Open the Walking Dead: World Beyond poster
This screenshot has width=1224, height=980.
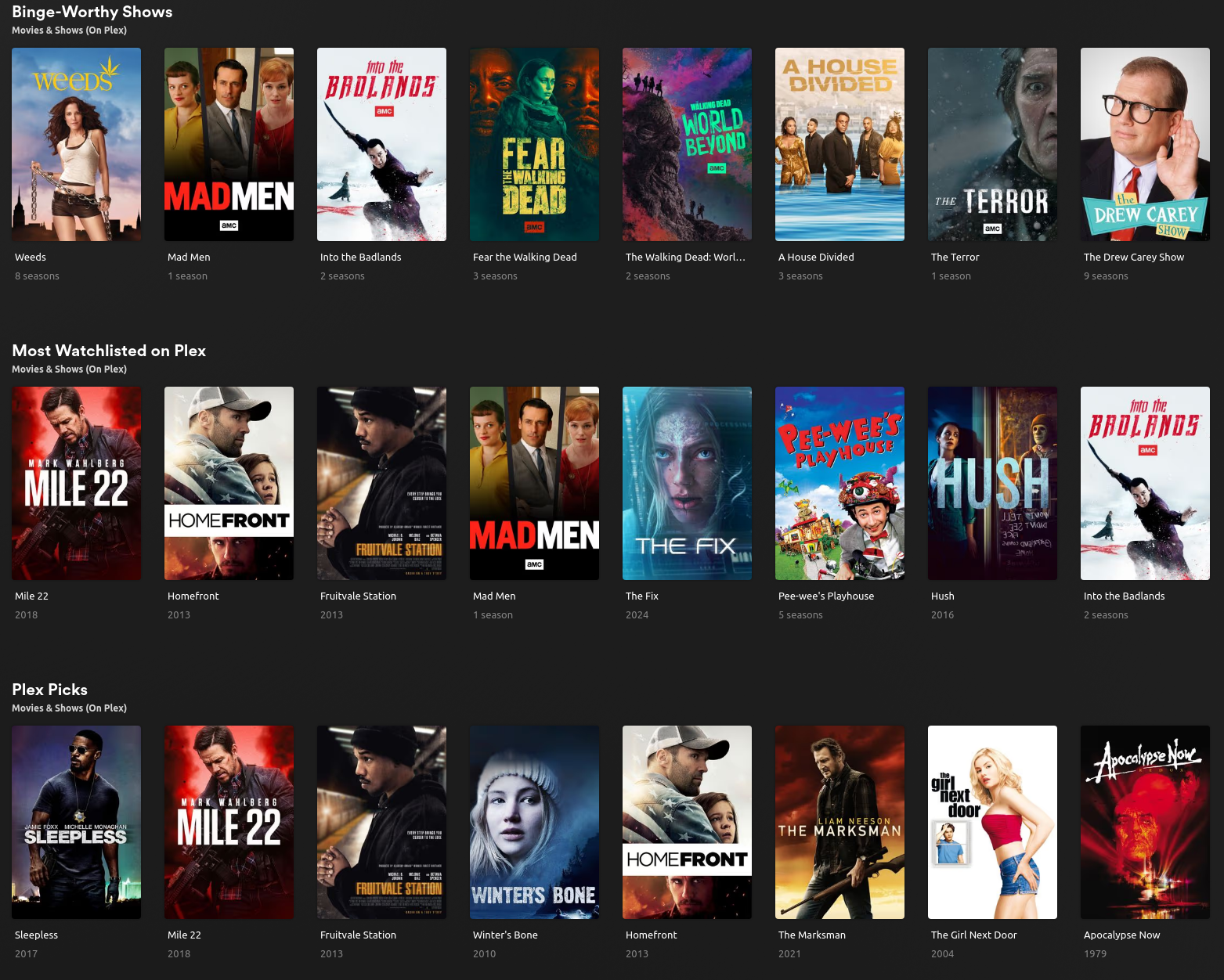pyautogui.click(x=687, y=144)
